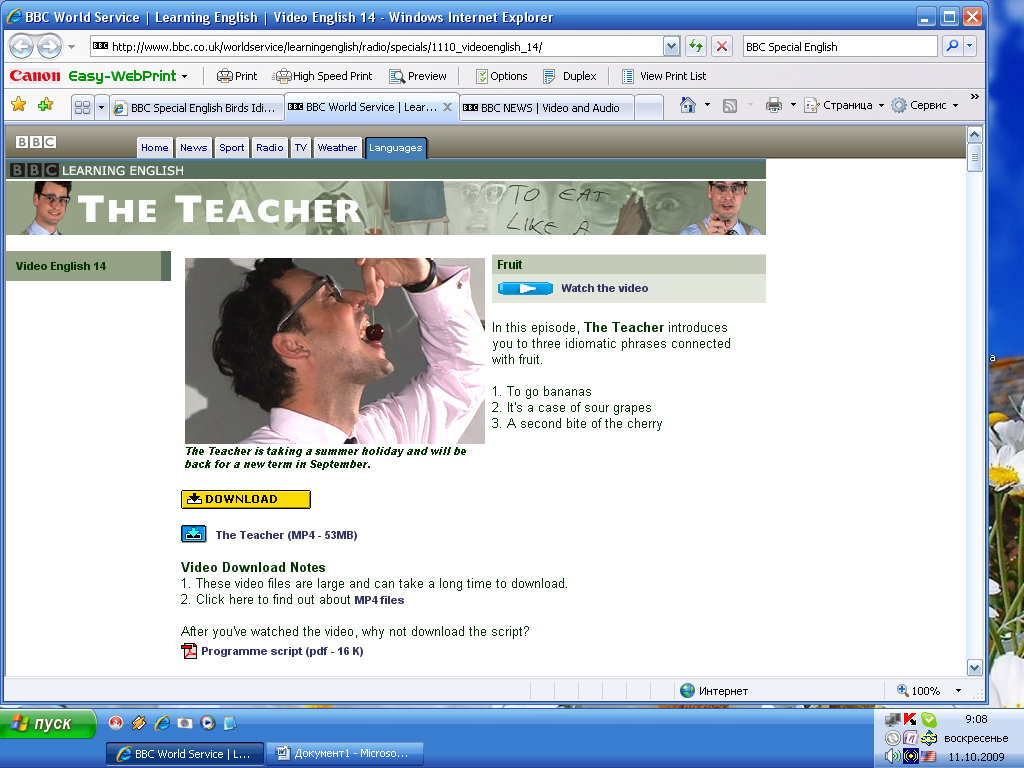Open View Print List

[x=664, y=76]
